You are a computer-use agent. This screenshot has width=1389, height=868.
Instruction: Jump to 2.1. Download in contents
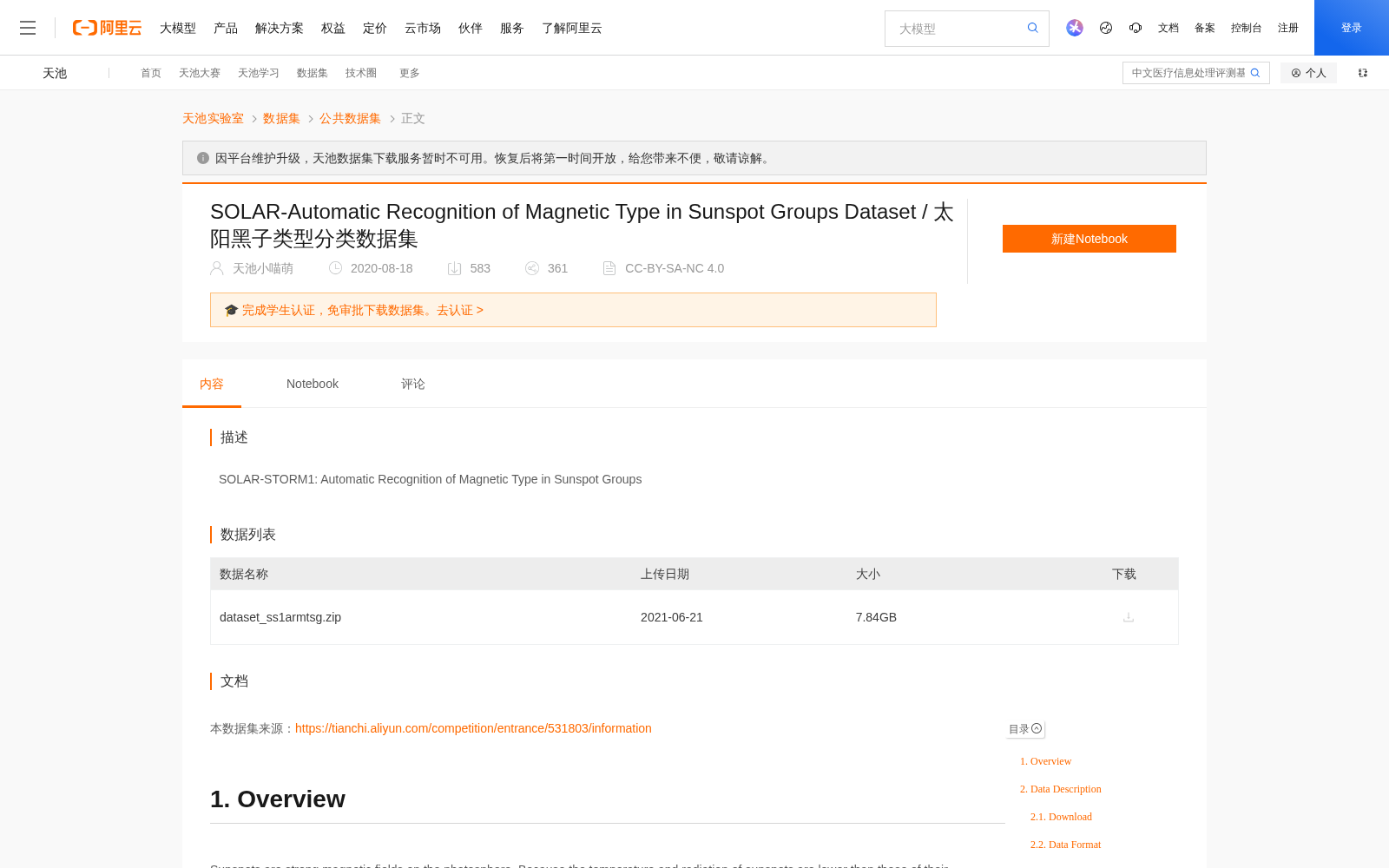[1061, 817]
